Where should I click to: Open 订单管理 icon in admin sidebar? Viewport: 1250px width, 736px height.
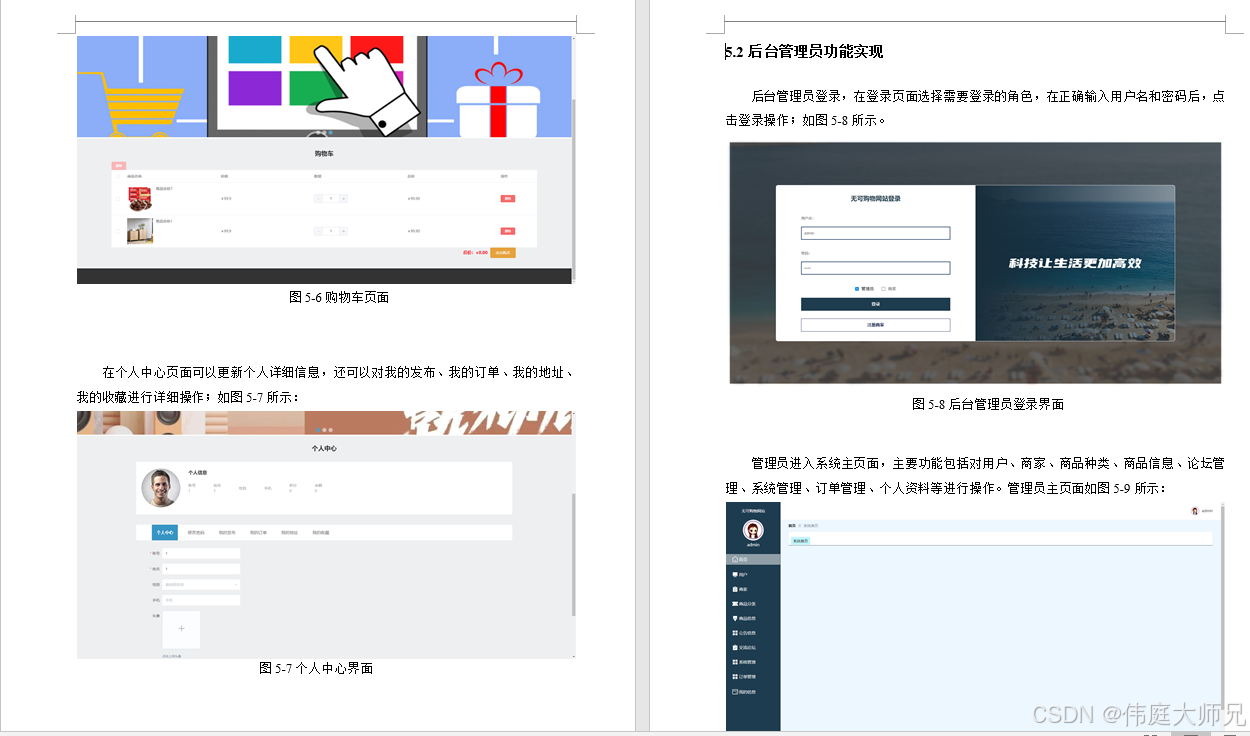point(735,677)
